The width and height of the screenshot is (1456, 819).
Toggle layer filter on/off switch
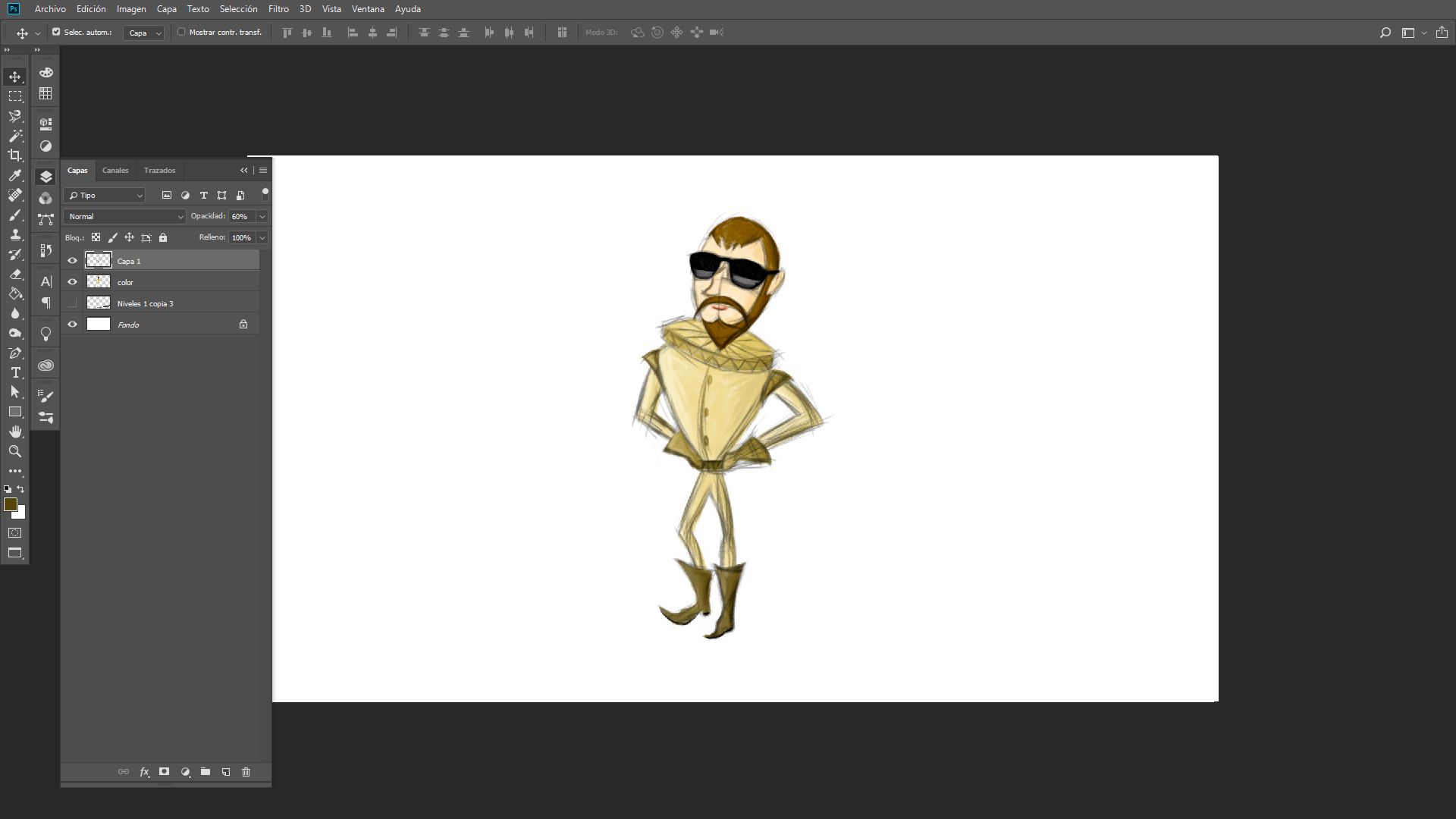pos(265,193)
